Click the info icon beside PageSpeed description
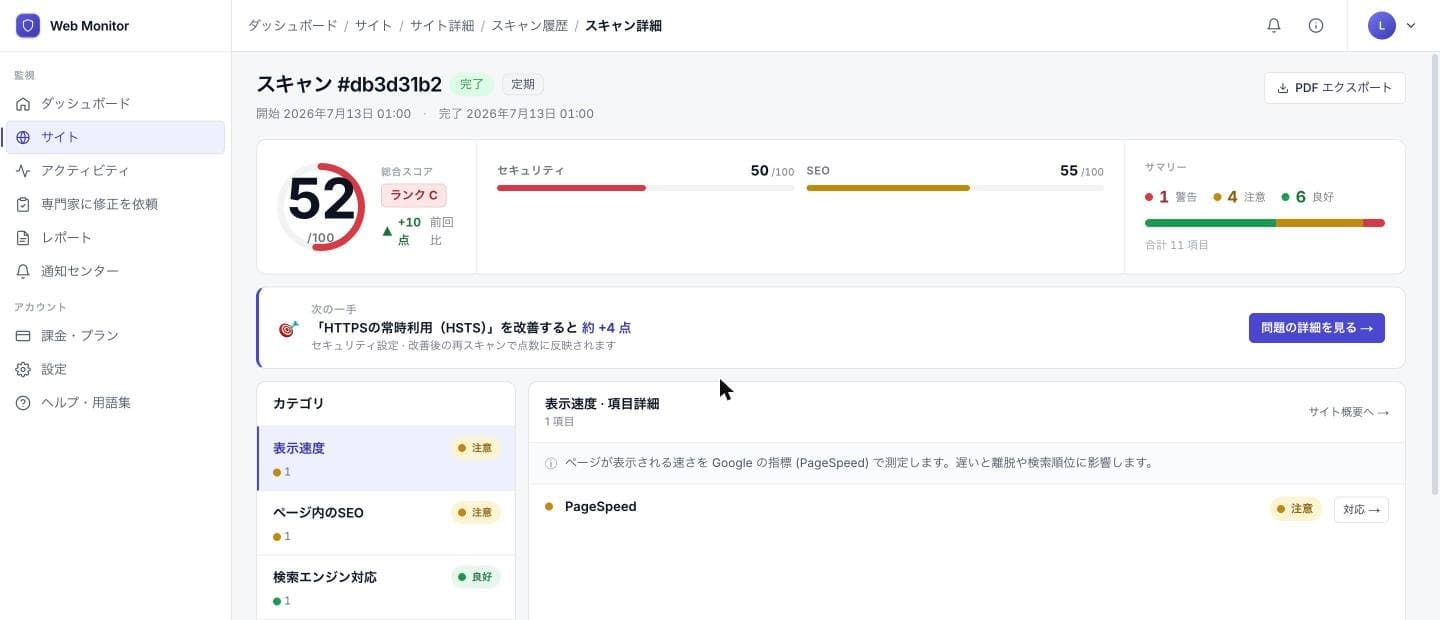This screenshot has height=620, width=1440. (551, 464)
